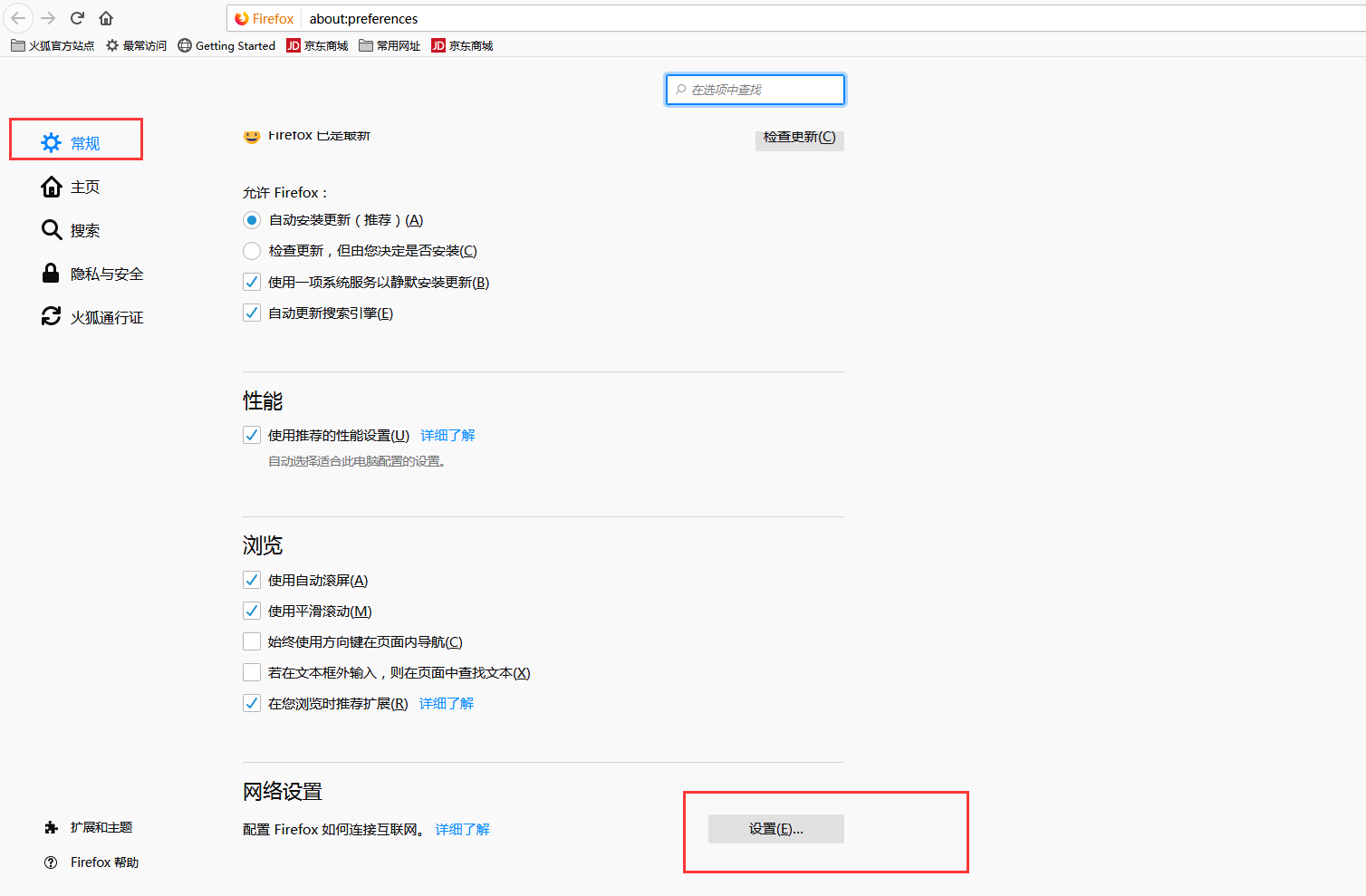Image resolution: width=1366 pixels, height=896 pixels.
Task: Click the padlock icon for 隐私与安全
Action: (52, 274)
